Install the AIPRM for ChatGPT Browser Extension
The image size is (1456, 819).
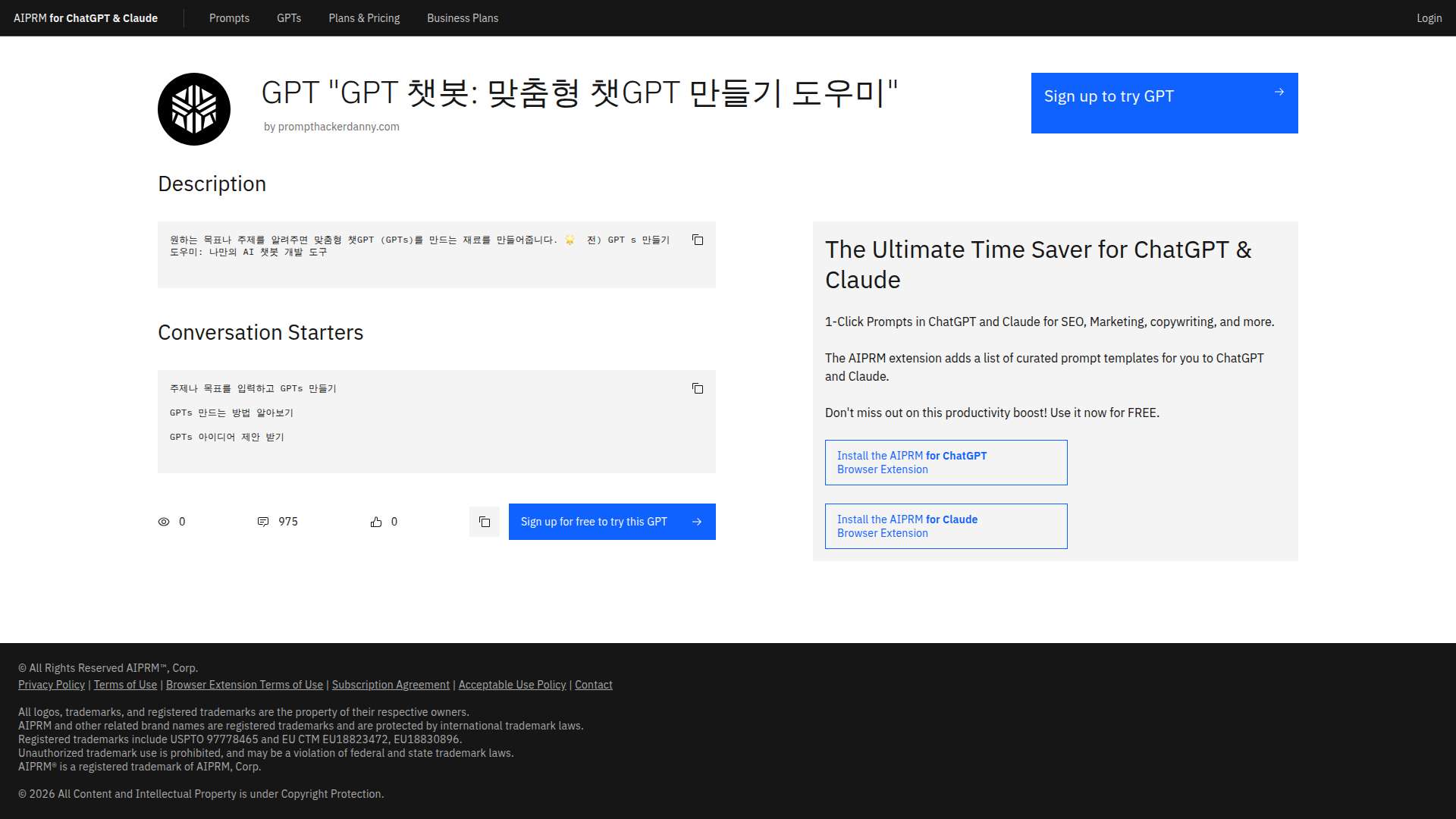point(946,463)
